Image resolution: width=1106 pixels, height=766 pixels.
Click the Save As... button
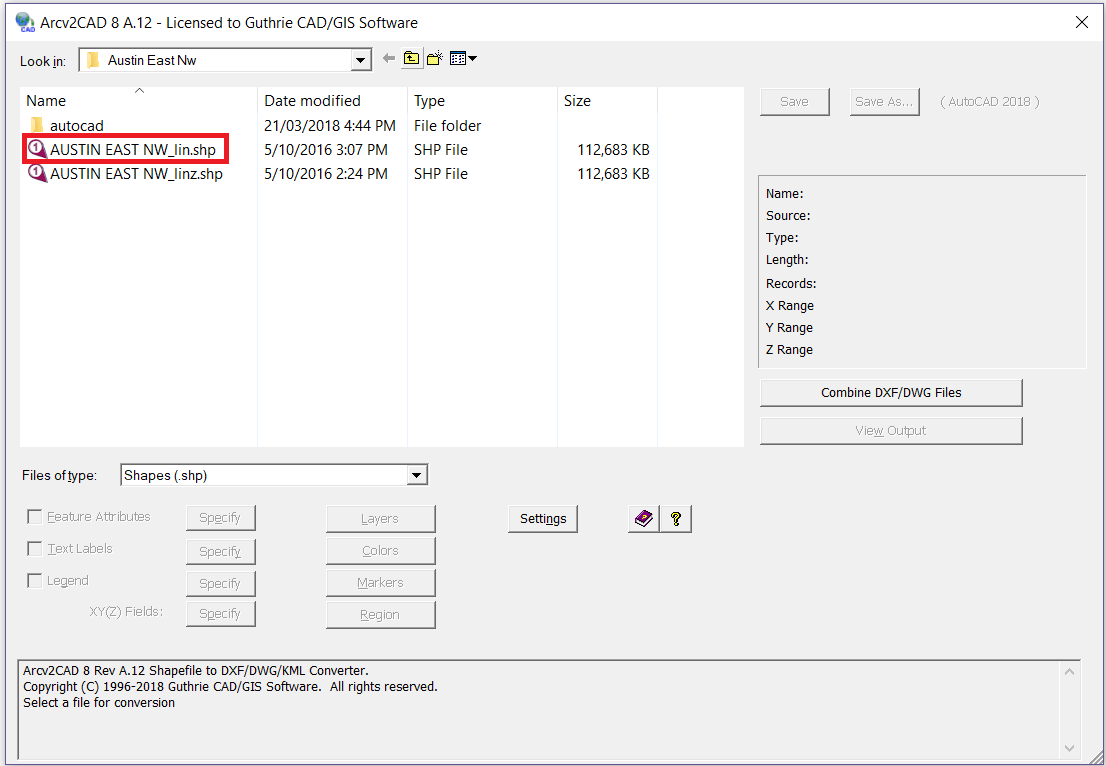885,102
